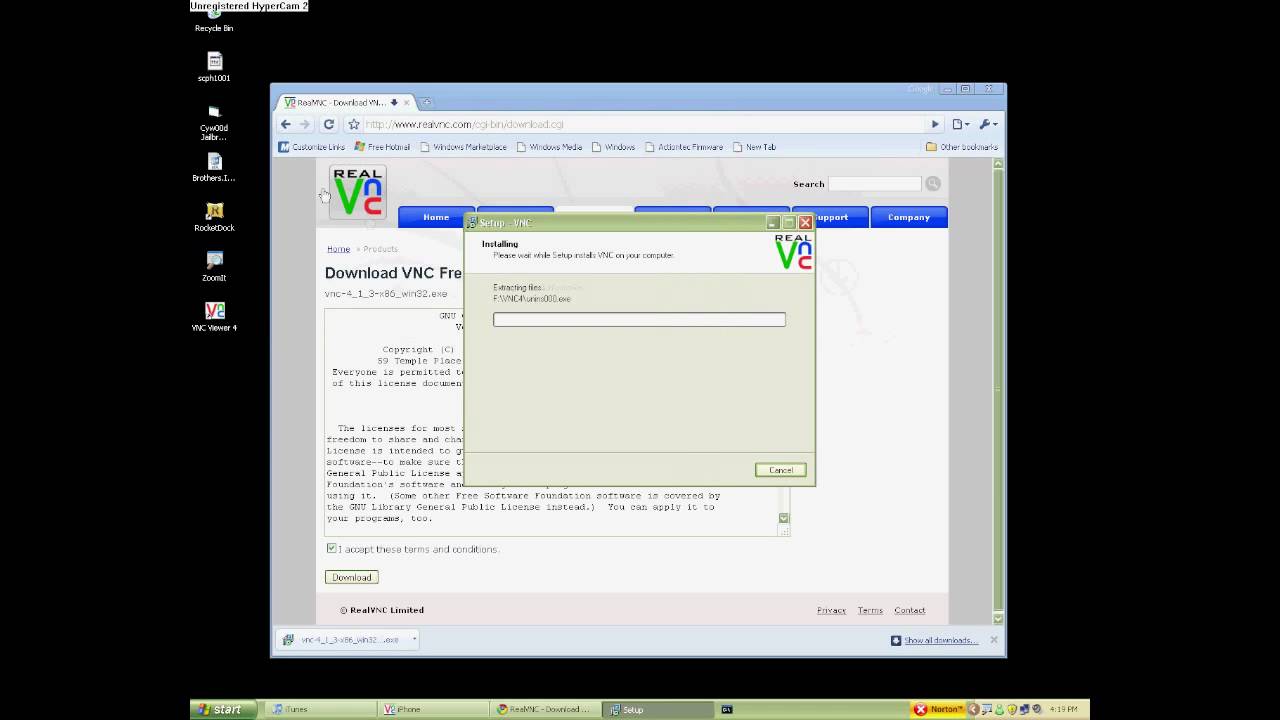Open the Support navigation tab
1280x720 pixels.
[830, 217]
